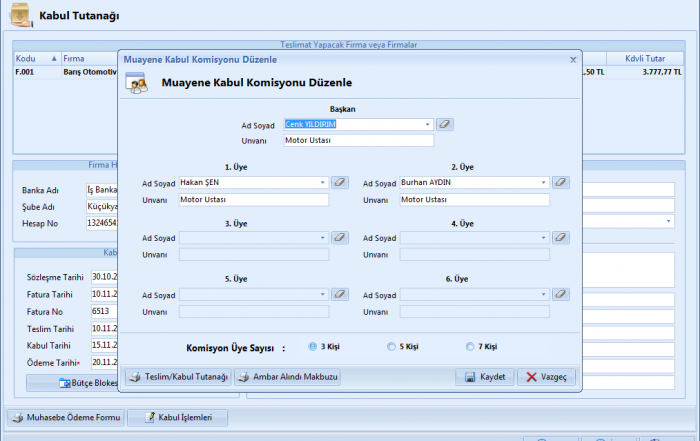Open the Başkan Ad Soyad dropdown
The image size is (700, 441).
pyautogui.click(x=428, y=125)
